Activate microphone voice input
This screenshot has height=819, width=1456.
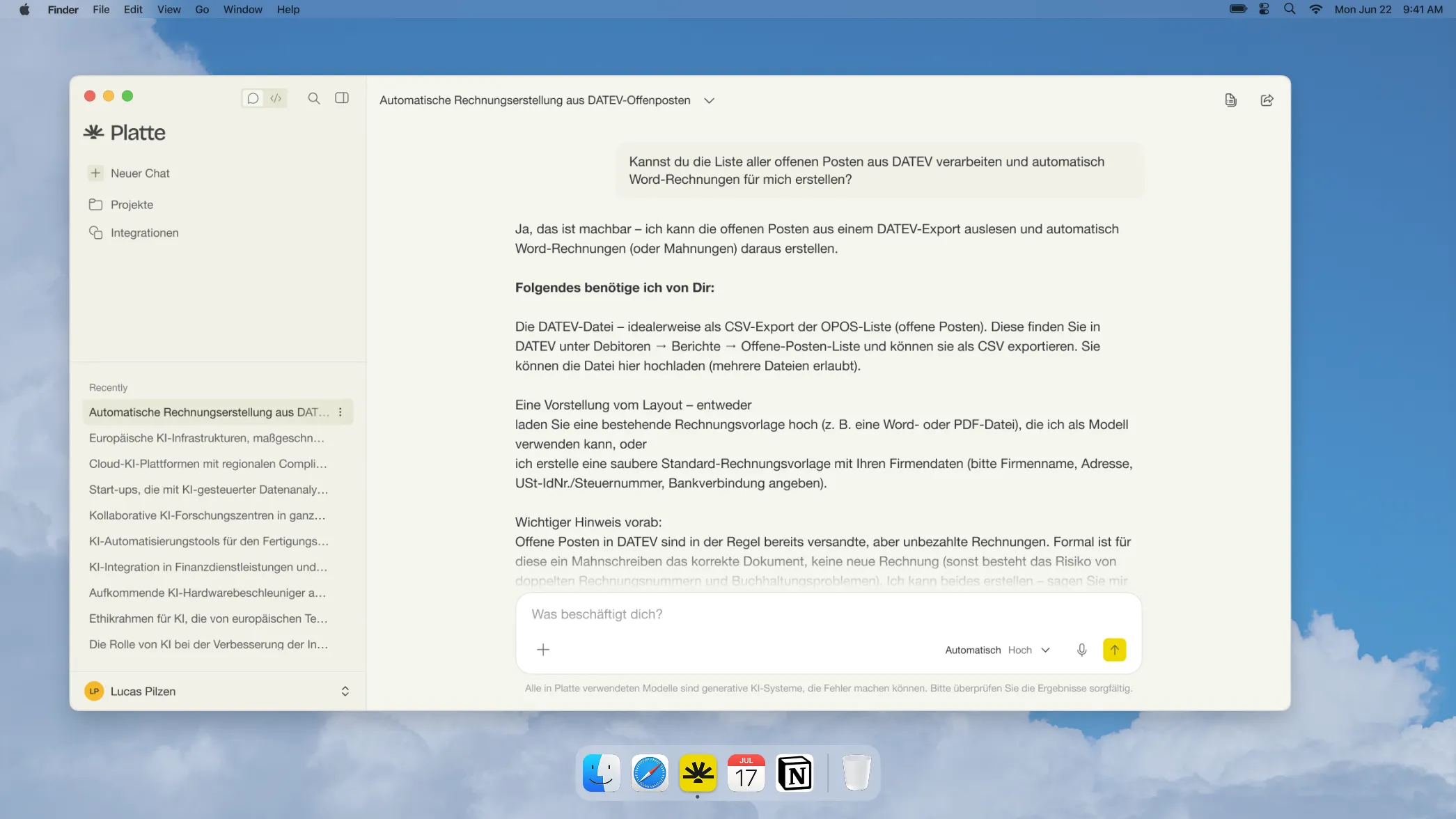coord(1081,650)
